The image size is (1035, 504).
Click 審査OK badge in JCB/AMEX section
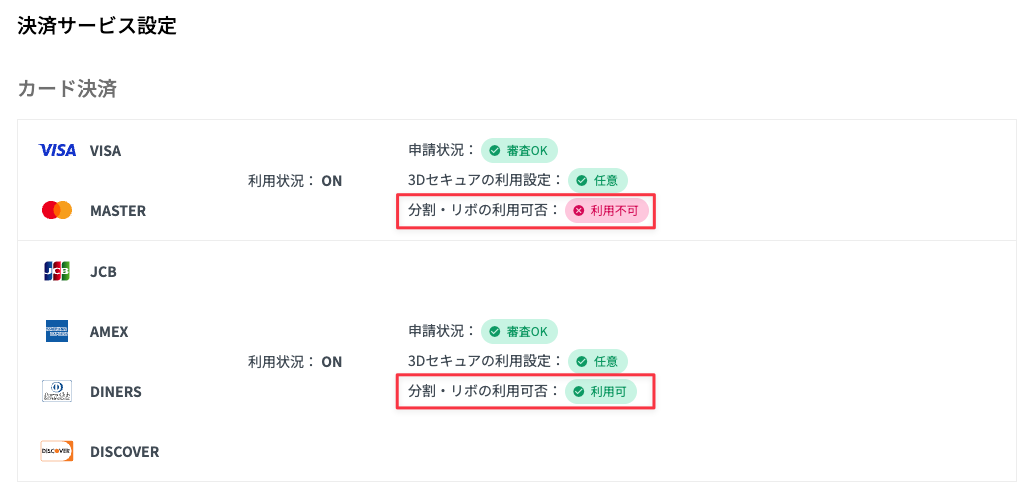[519, 331]
